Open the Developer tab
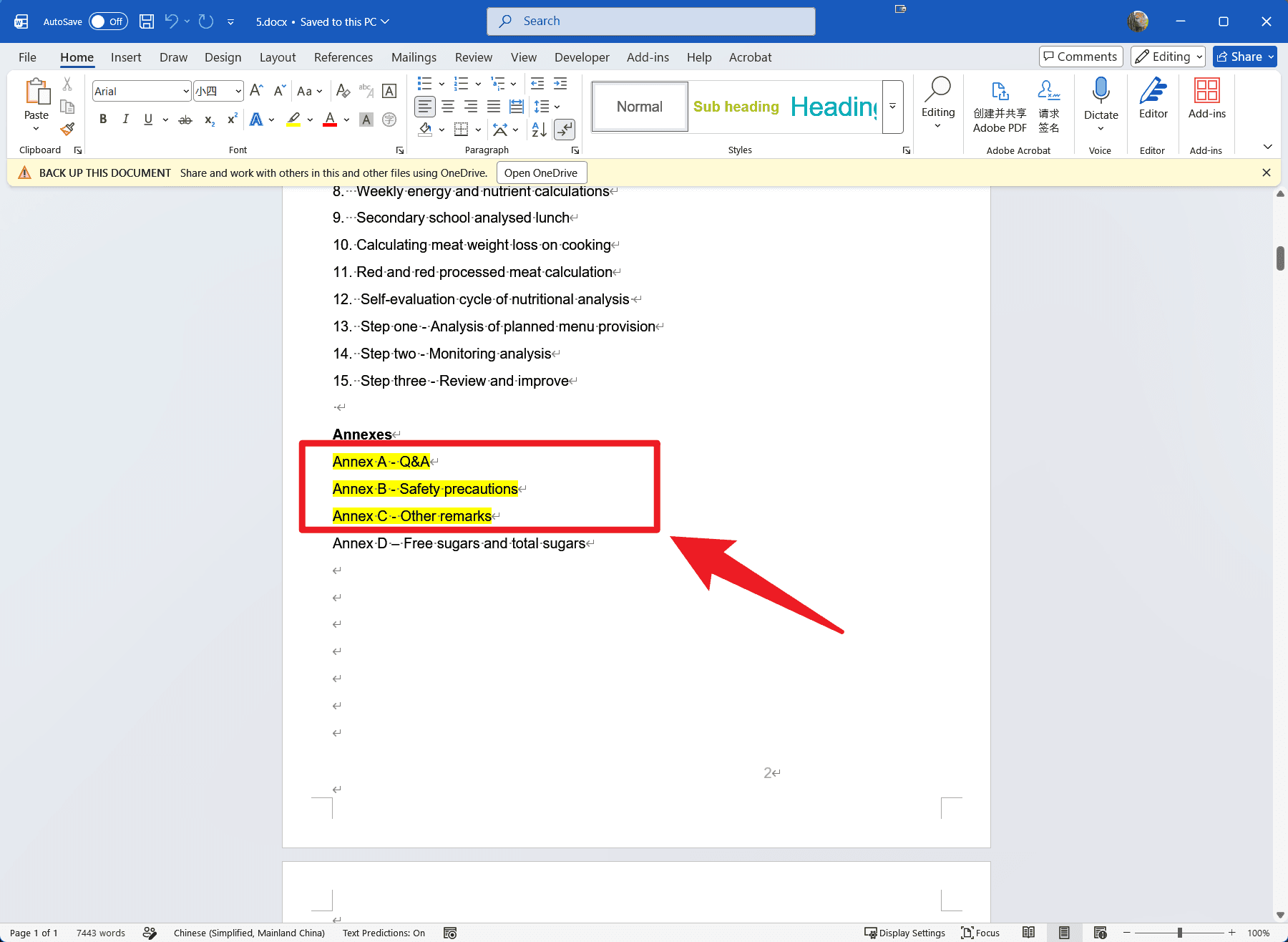This screenshot has height=942, width=1288. [x=582, y=57]
